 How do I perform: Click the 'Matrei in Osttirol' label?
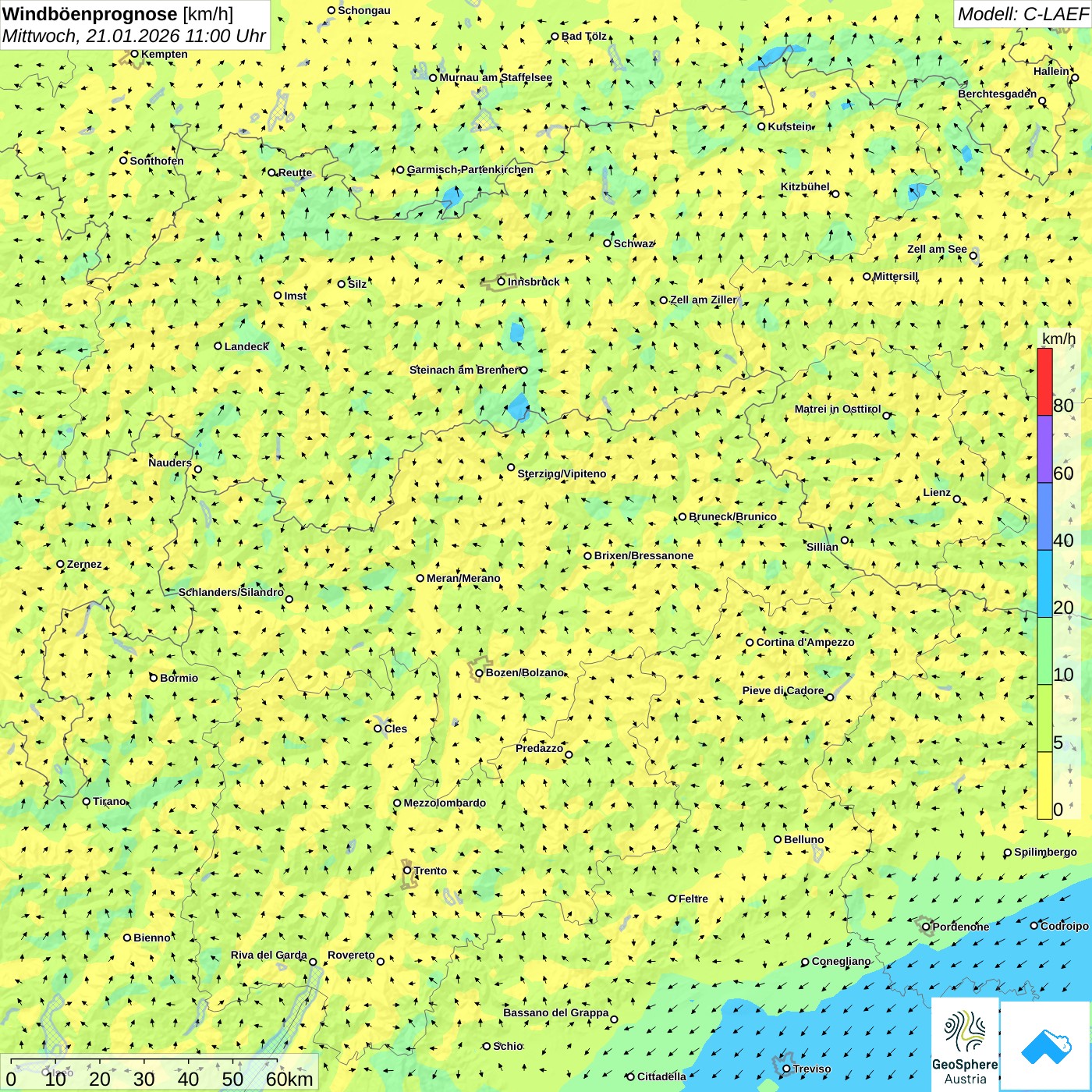pos(838,409)
